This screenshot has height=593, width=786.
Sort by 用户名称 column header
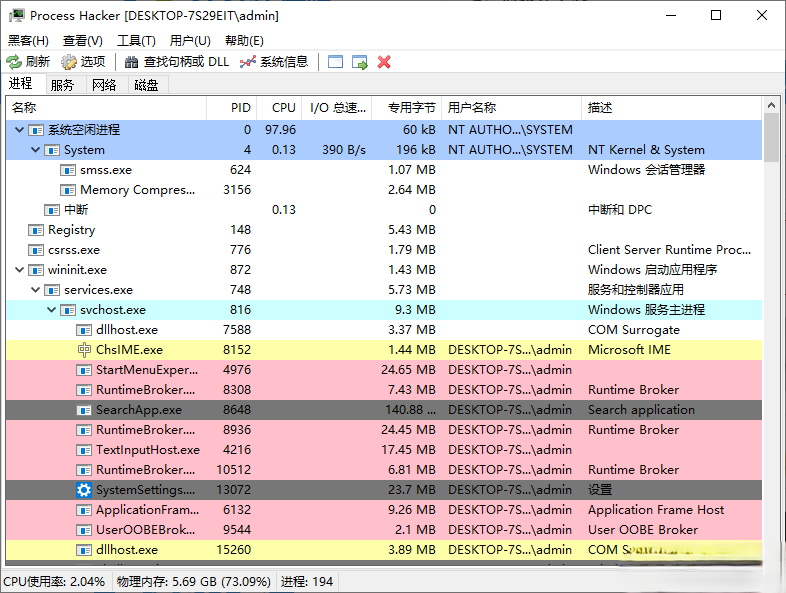[511, 108]
